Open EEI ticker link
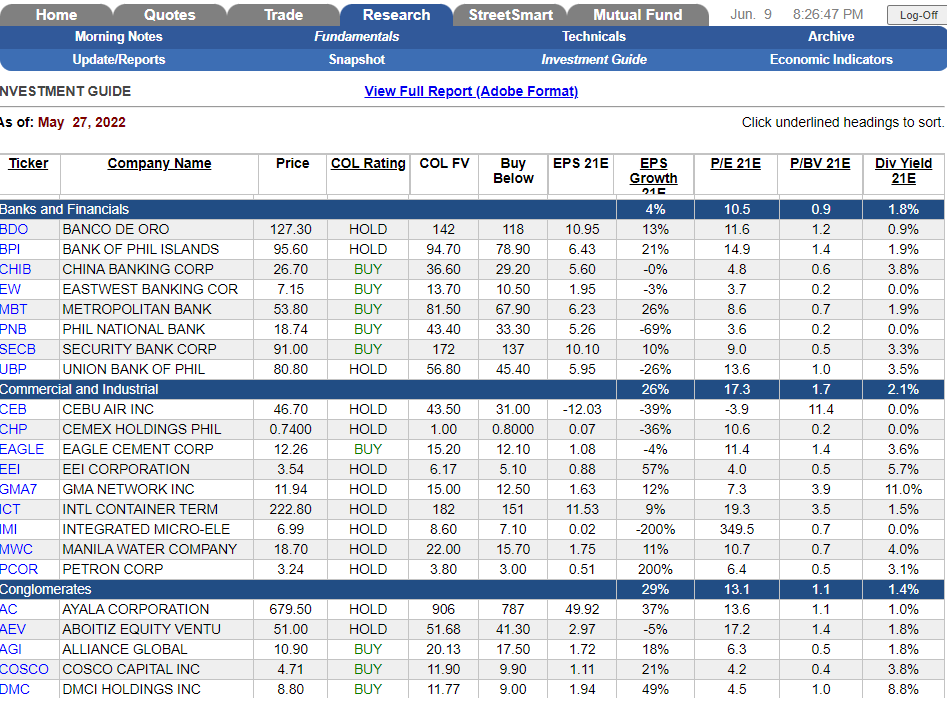Viewport: 947px width, 701px height. point(10,469)
